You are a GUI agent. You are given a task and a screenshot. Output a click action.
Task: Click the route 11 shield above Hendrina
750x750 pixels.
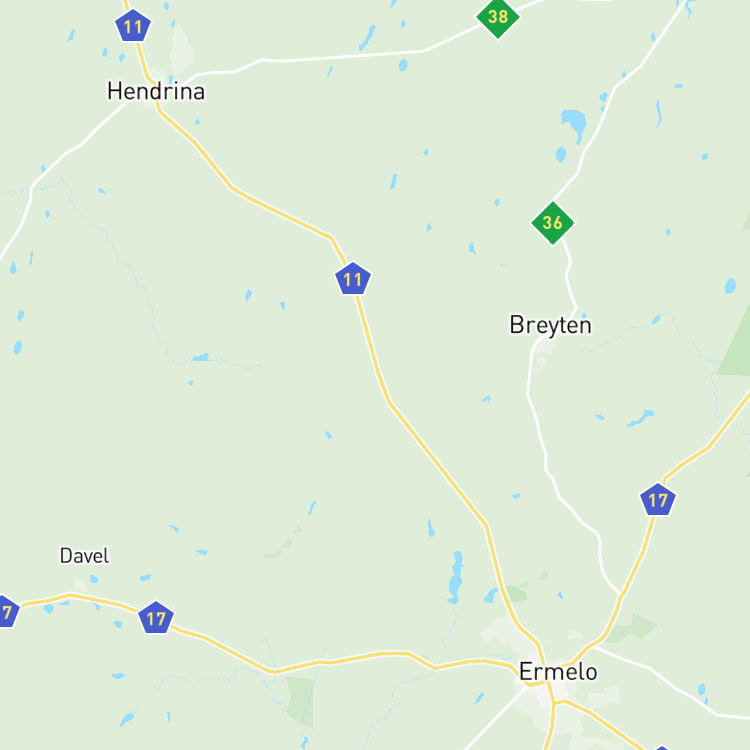pos(133,26)
